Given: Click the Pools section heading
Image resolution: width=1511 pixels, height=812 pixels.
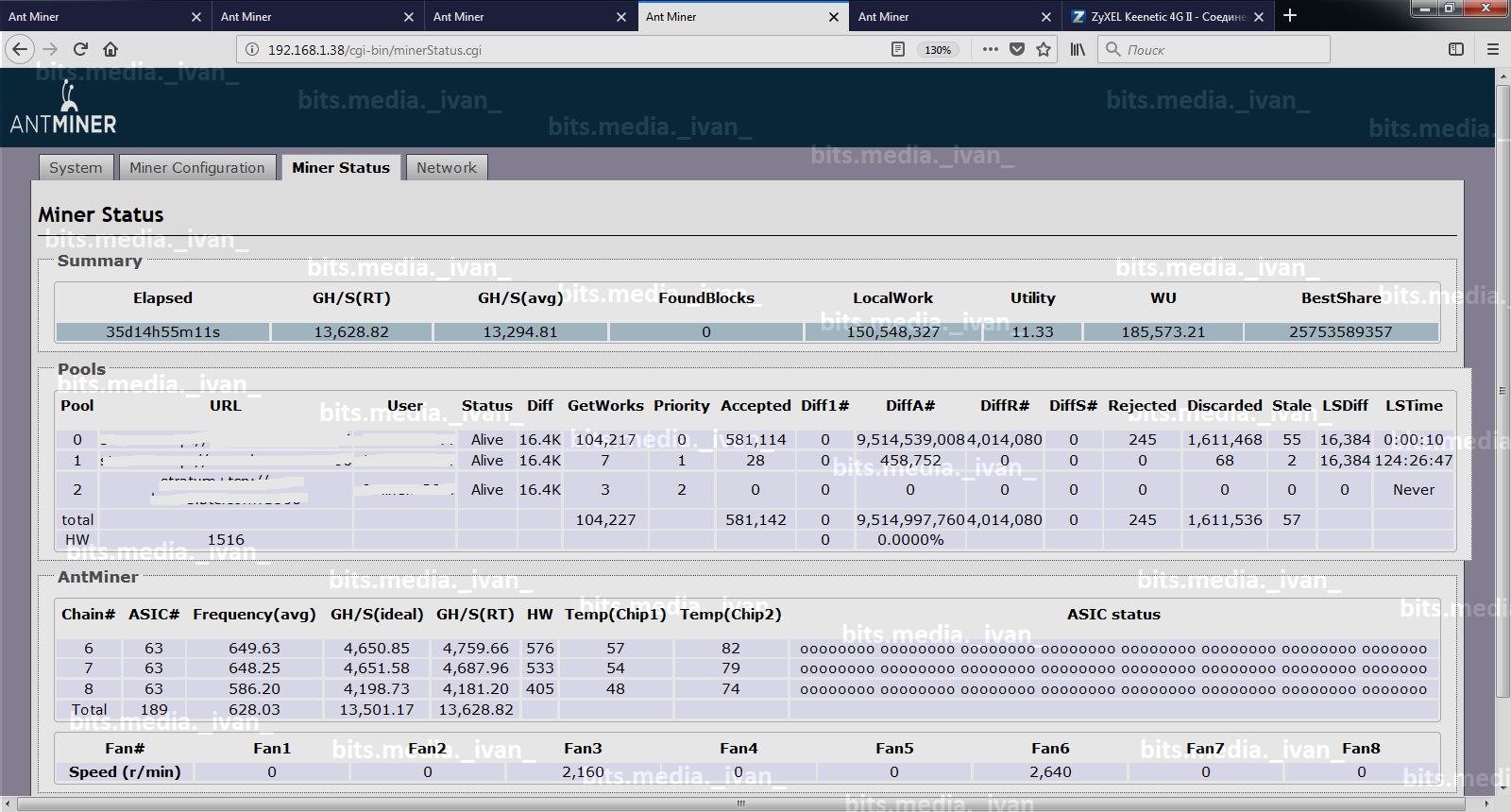Looking at the screenshot, I should [81, 369].
